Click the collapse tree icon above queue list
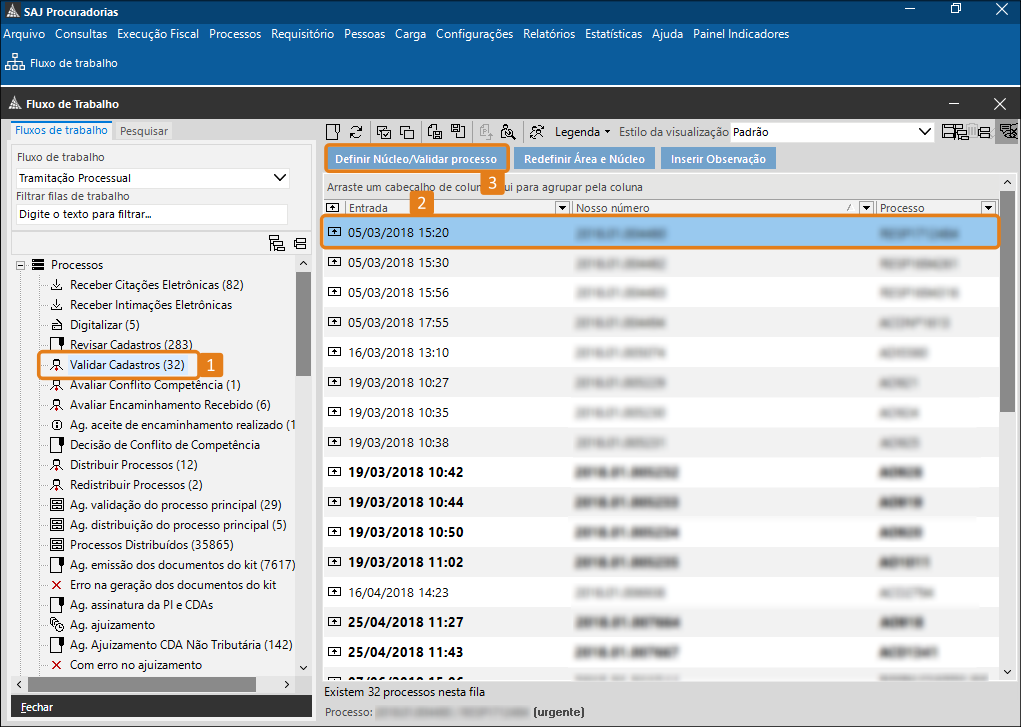This screenshot has height=727, width=1021. (x=300, y=243)
